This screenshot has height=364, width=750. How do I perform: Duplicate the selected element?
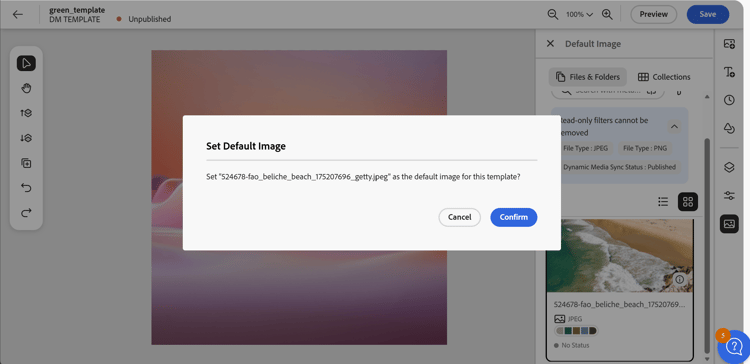click(x=26, y=163)
